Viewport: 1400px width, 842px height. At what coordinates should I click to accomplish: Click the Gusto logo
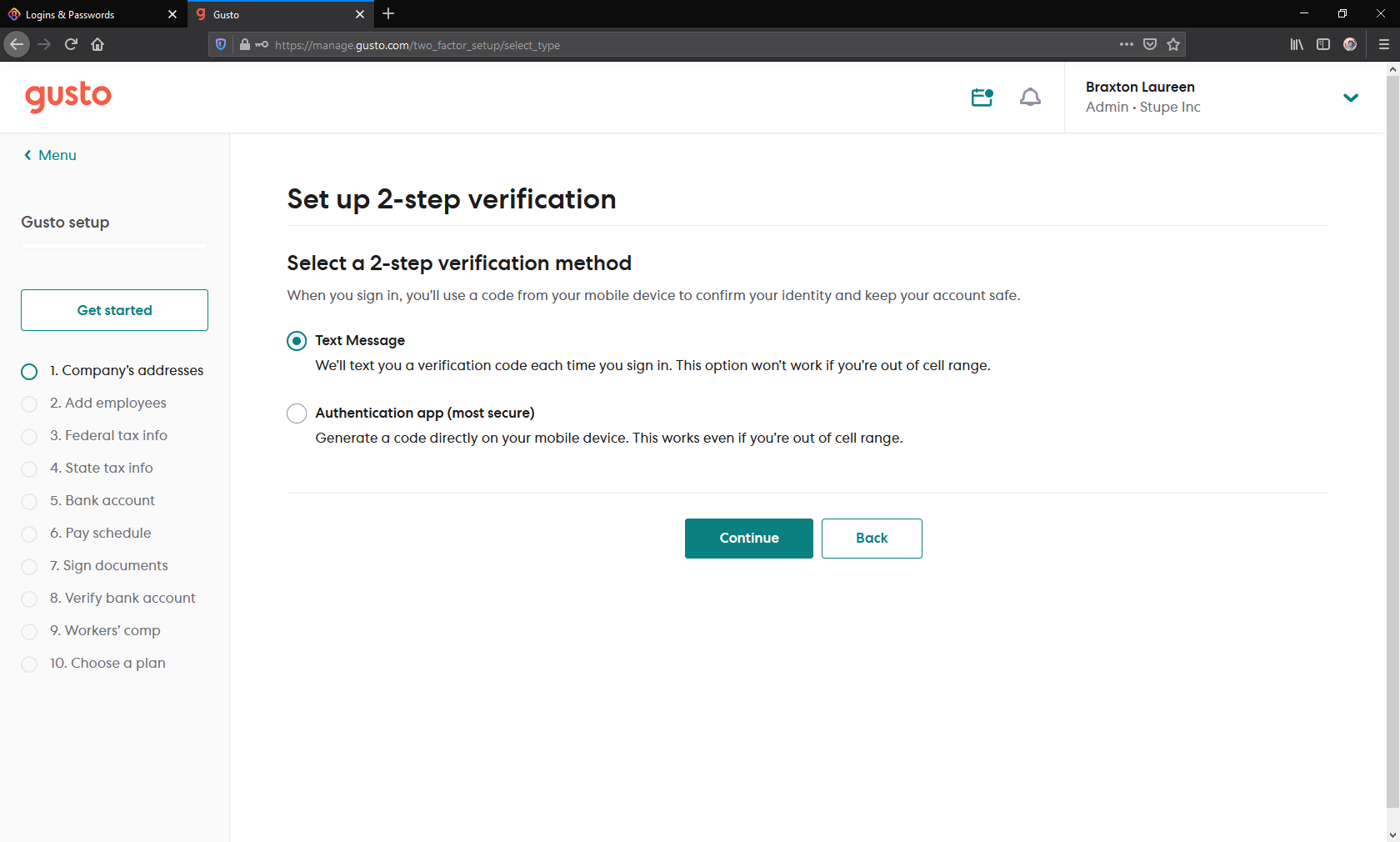(68, 97)
